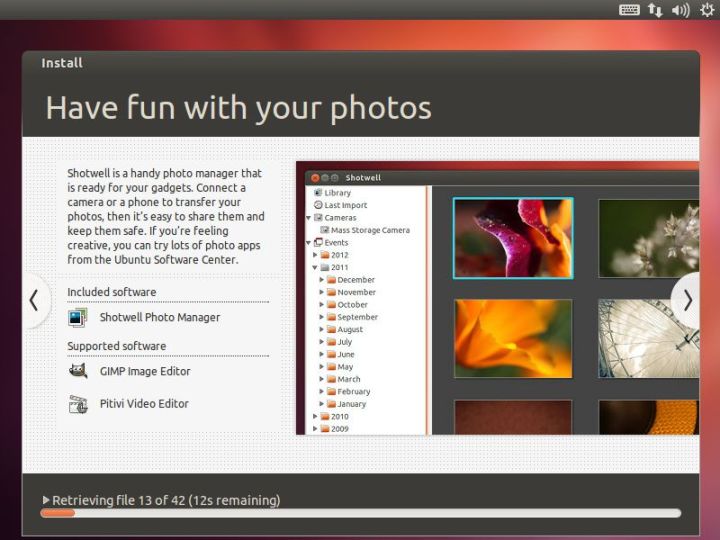Click the August folder icon
The height and width of the screenshot is (540, 720).
[331, 329]
